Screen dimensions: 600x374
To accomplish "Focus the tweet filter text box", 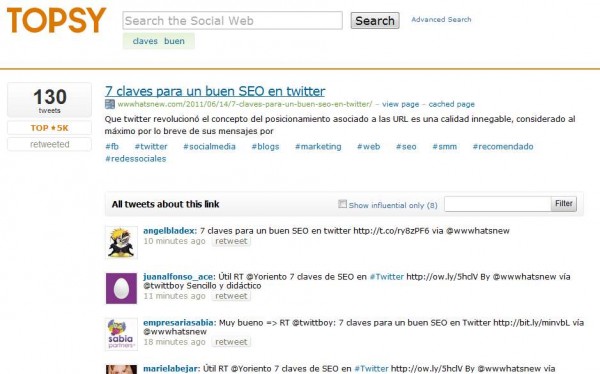I will pos(497,204).
